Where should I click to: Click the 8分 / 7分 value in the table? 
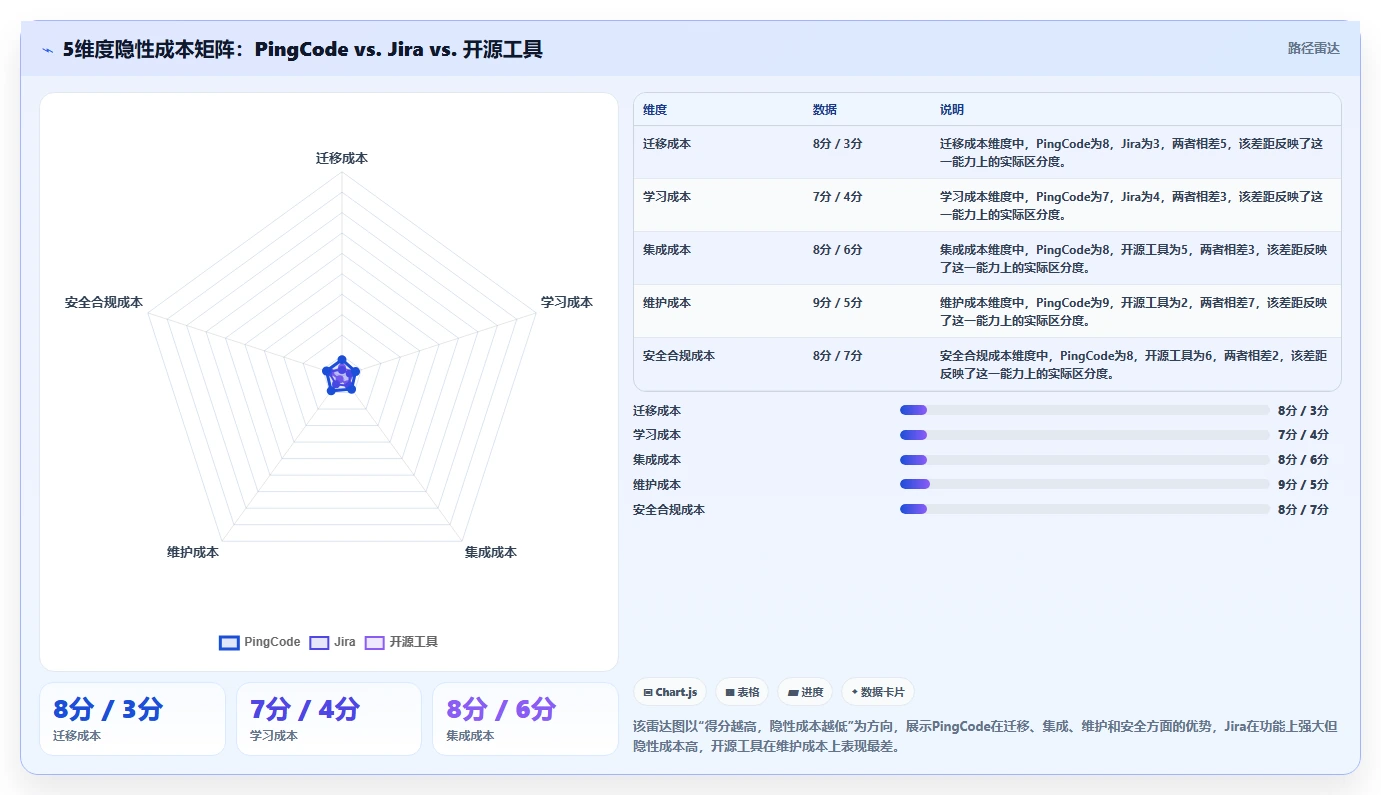[837, 356]
